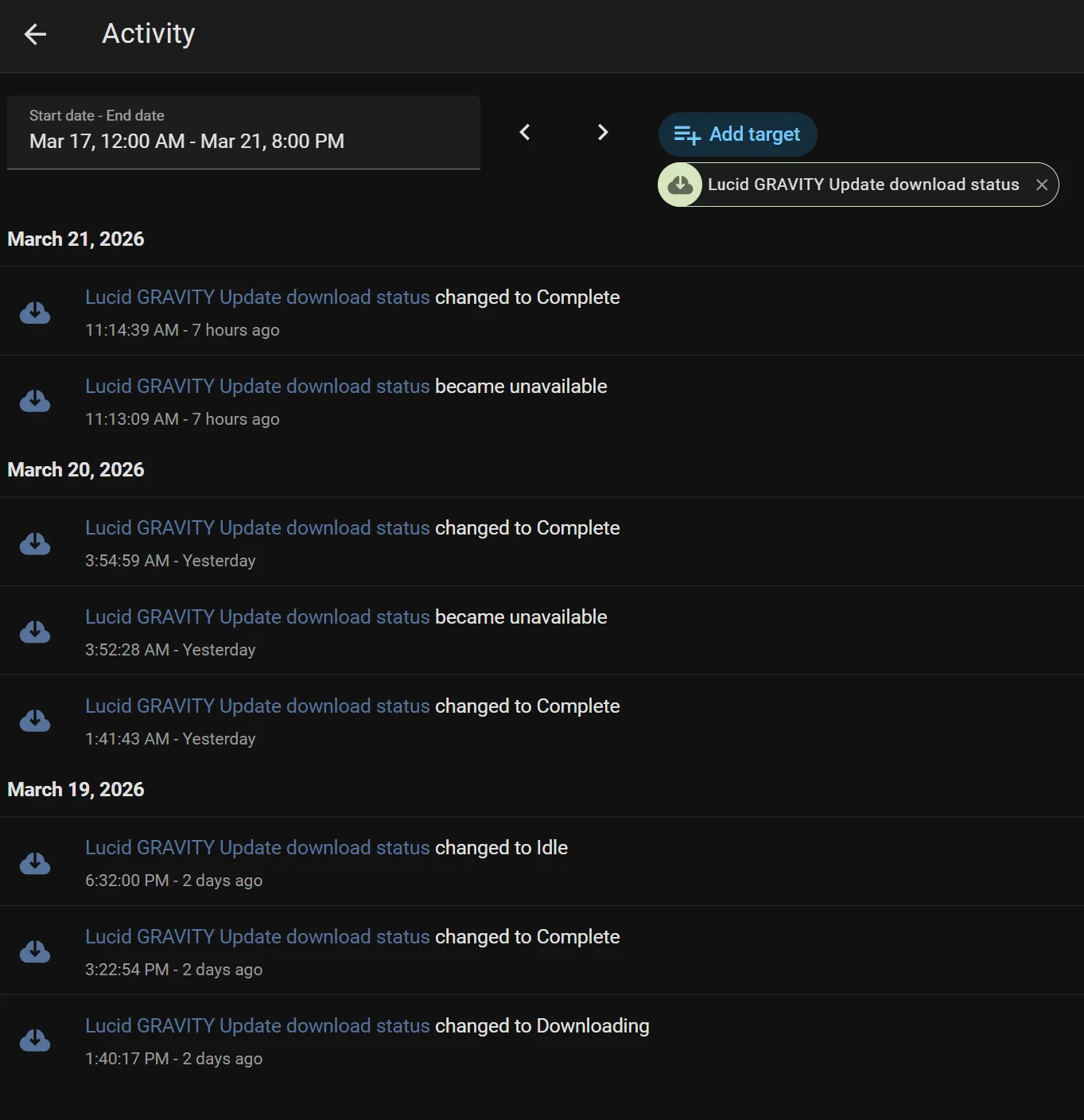Click the "changed to Downloading" status text

pos(542,1025)
